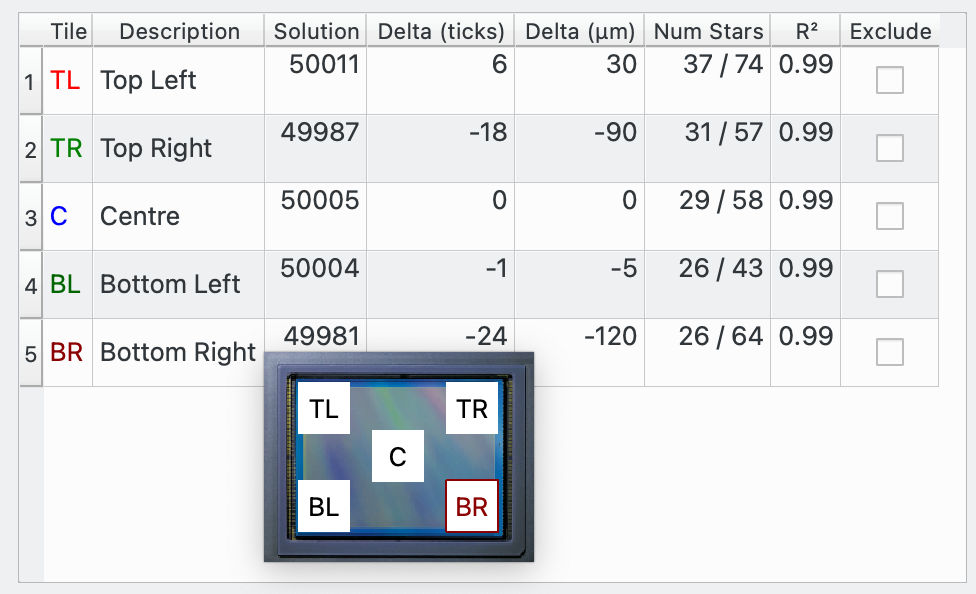Click the Centre solution value 50005
This screenshot has width=976, height=594.
(x=319, y=201)
